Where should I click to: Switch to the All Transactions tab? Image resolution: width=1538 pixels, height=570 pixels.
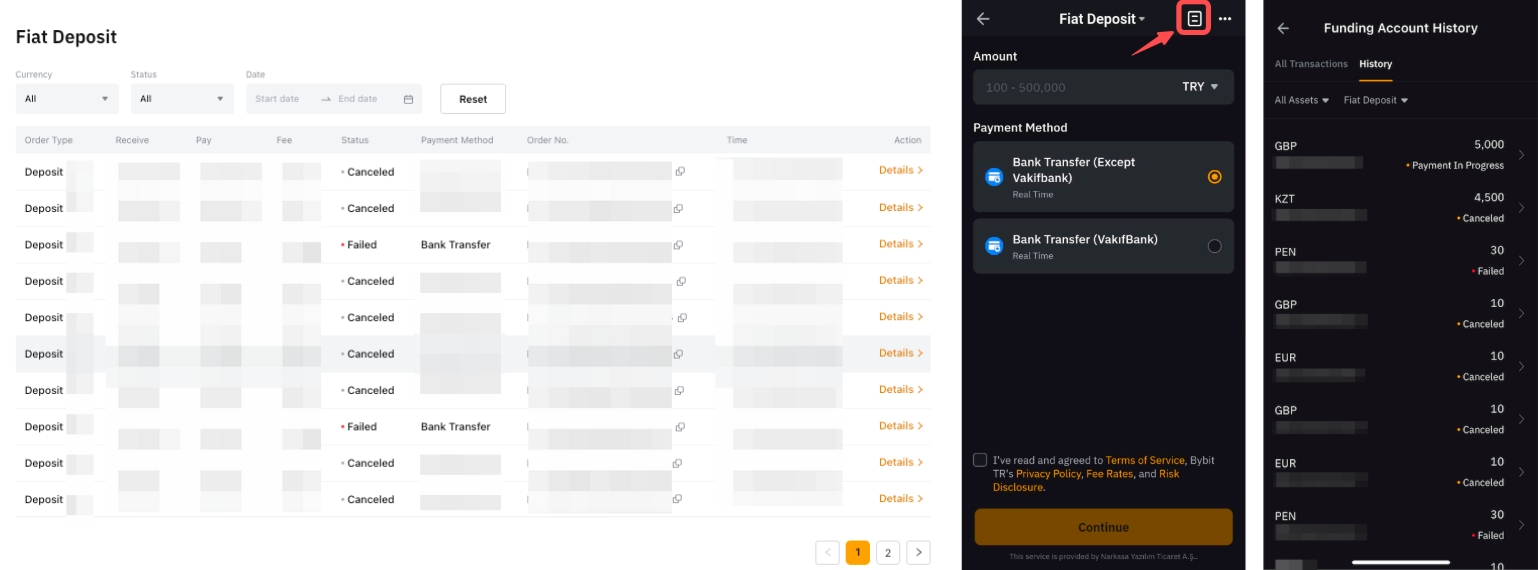pyautogui.click(x=1311, y=64)
